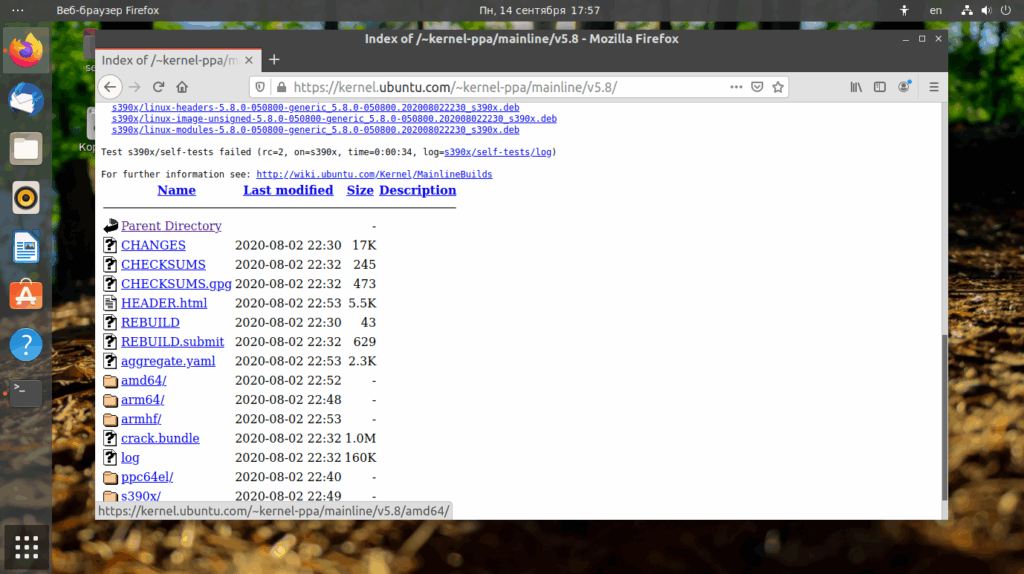
Task: Open the Library history and bookmarks
Action: pos(856,87)
